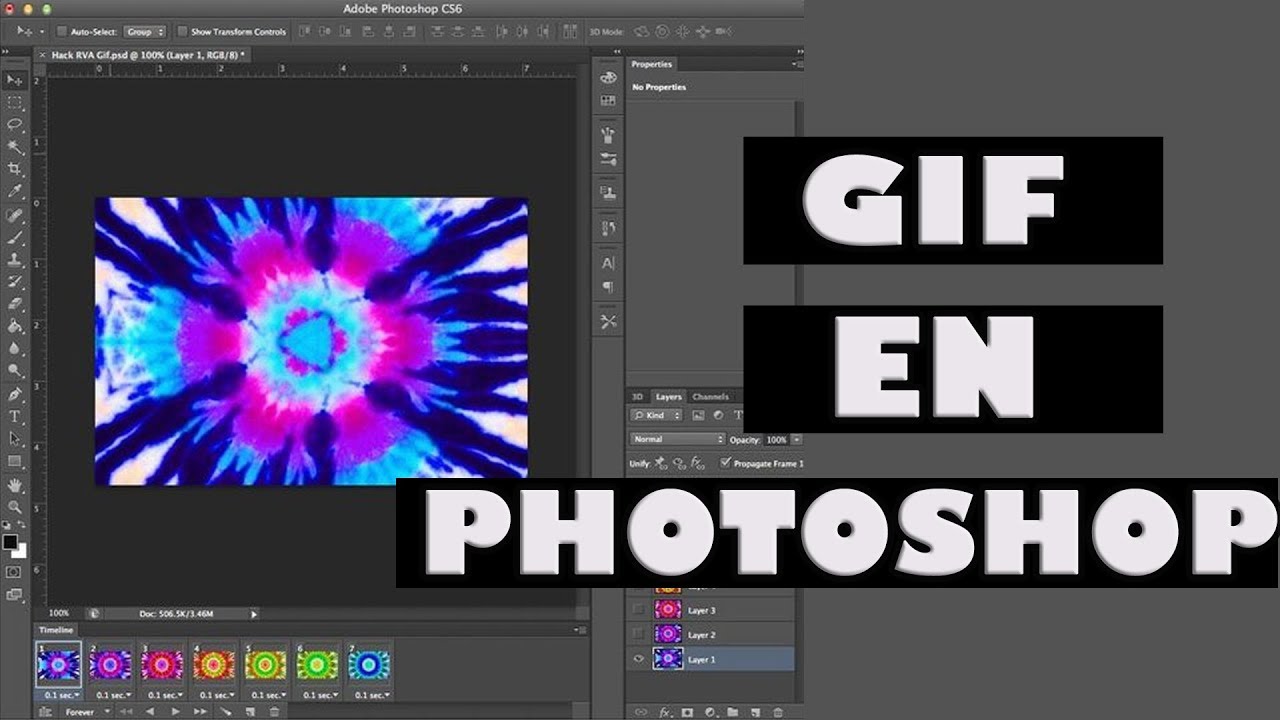
Task: Open the Brush Presets panel icon
Action: tap(608, 159)
